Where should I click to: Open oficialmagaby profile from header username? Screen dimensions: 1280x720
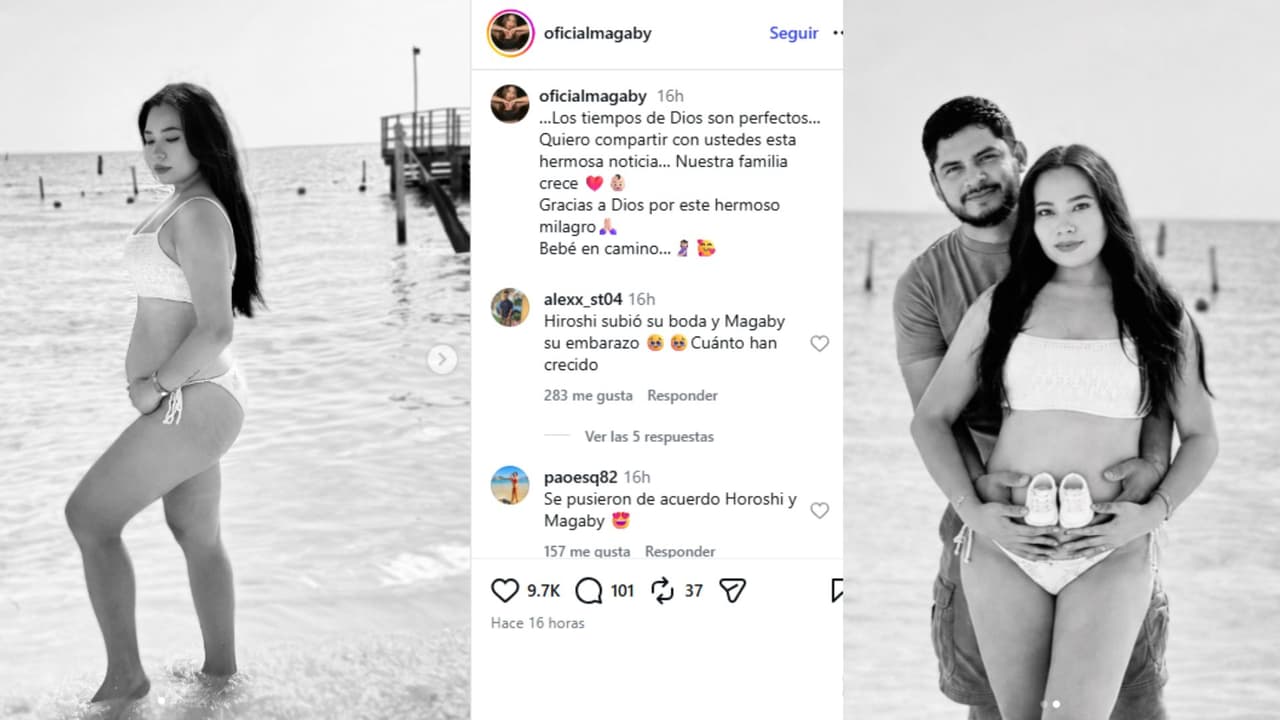point(597,33)
